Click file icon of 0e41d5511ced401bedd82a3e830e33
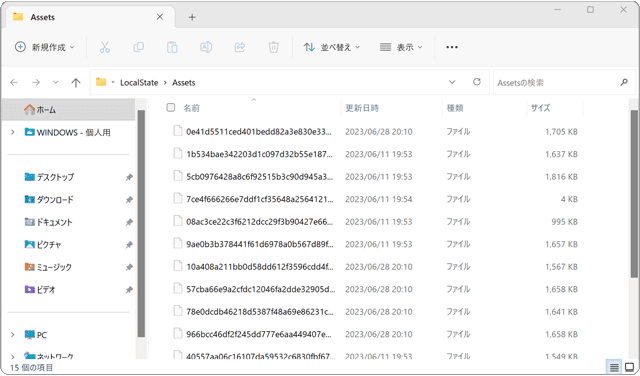Viewport: 640px width, 376px height. pos(178,131)
